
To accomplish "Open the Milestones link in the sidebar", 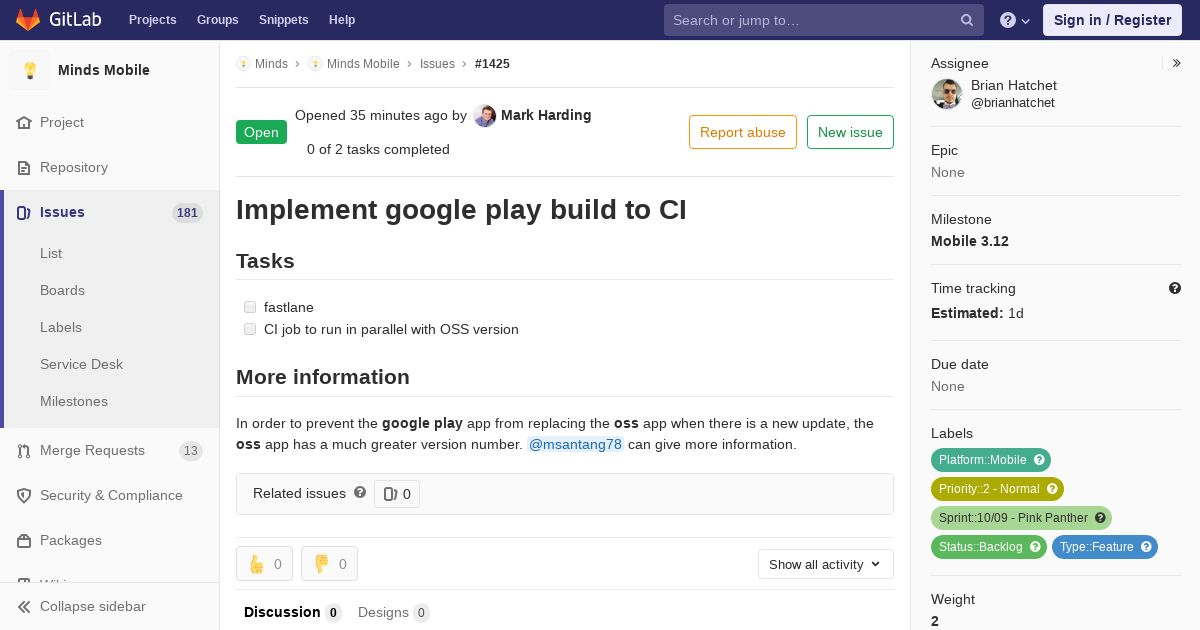I will click(x=74, y=401).
